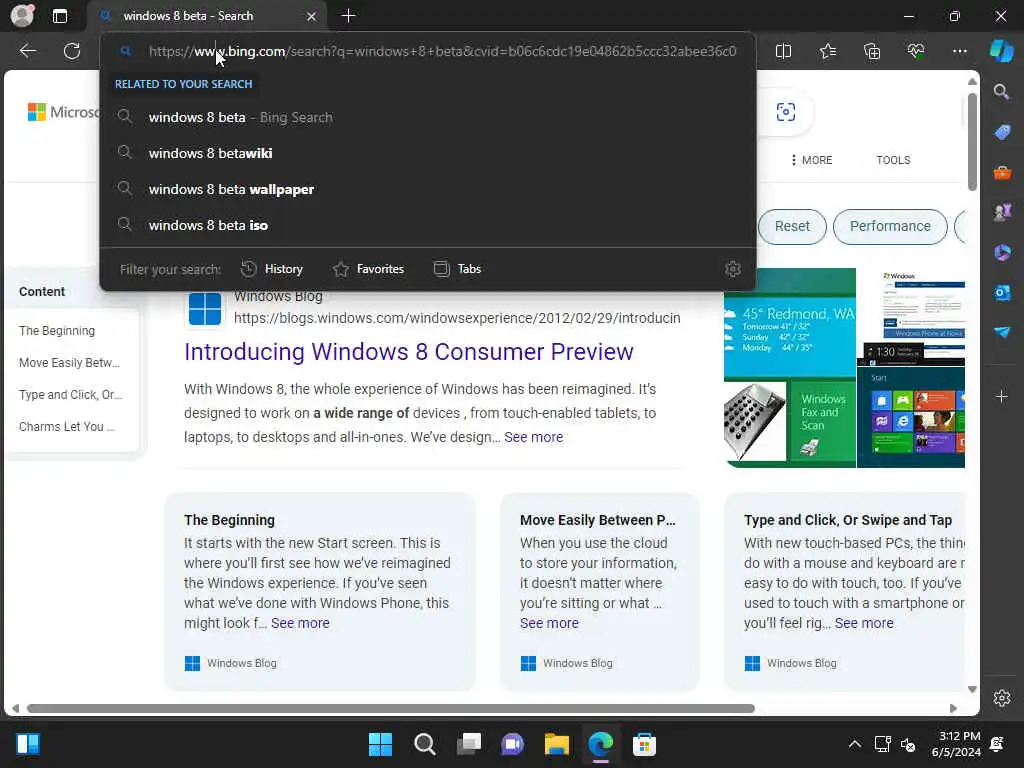This screenshot has width=1024, height=768.
Task: Jump to 'Move Easily Betw...' in Content list
Action: (x=69, y=362)
